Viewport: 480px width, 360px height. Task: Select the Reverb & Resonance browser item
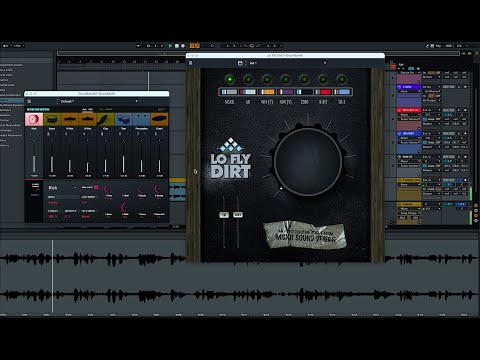(11, 135)
